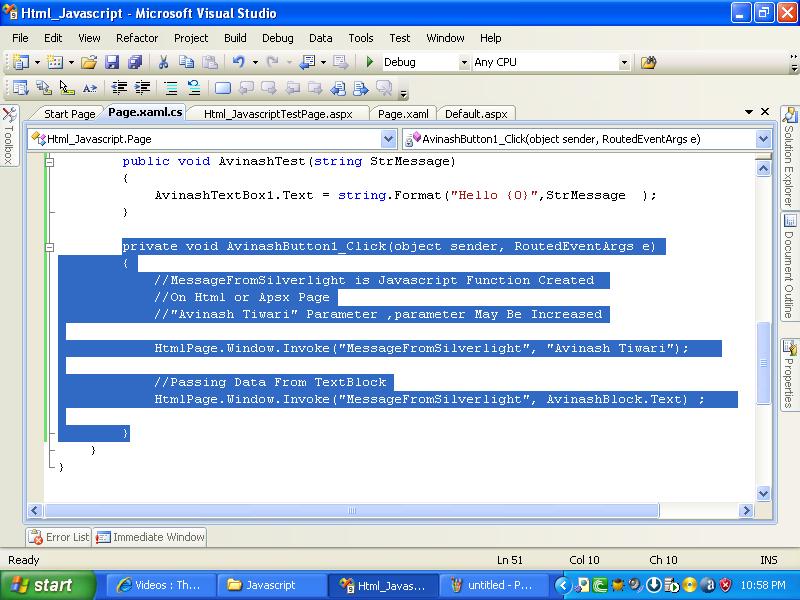Switch to the Default.aspx tab
Screen dimensions: 800x600
point(476,114)
